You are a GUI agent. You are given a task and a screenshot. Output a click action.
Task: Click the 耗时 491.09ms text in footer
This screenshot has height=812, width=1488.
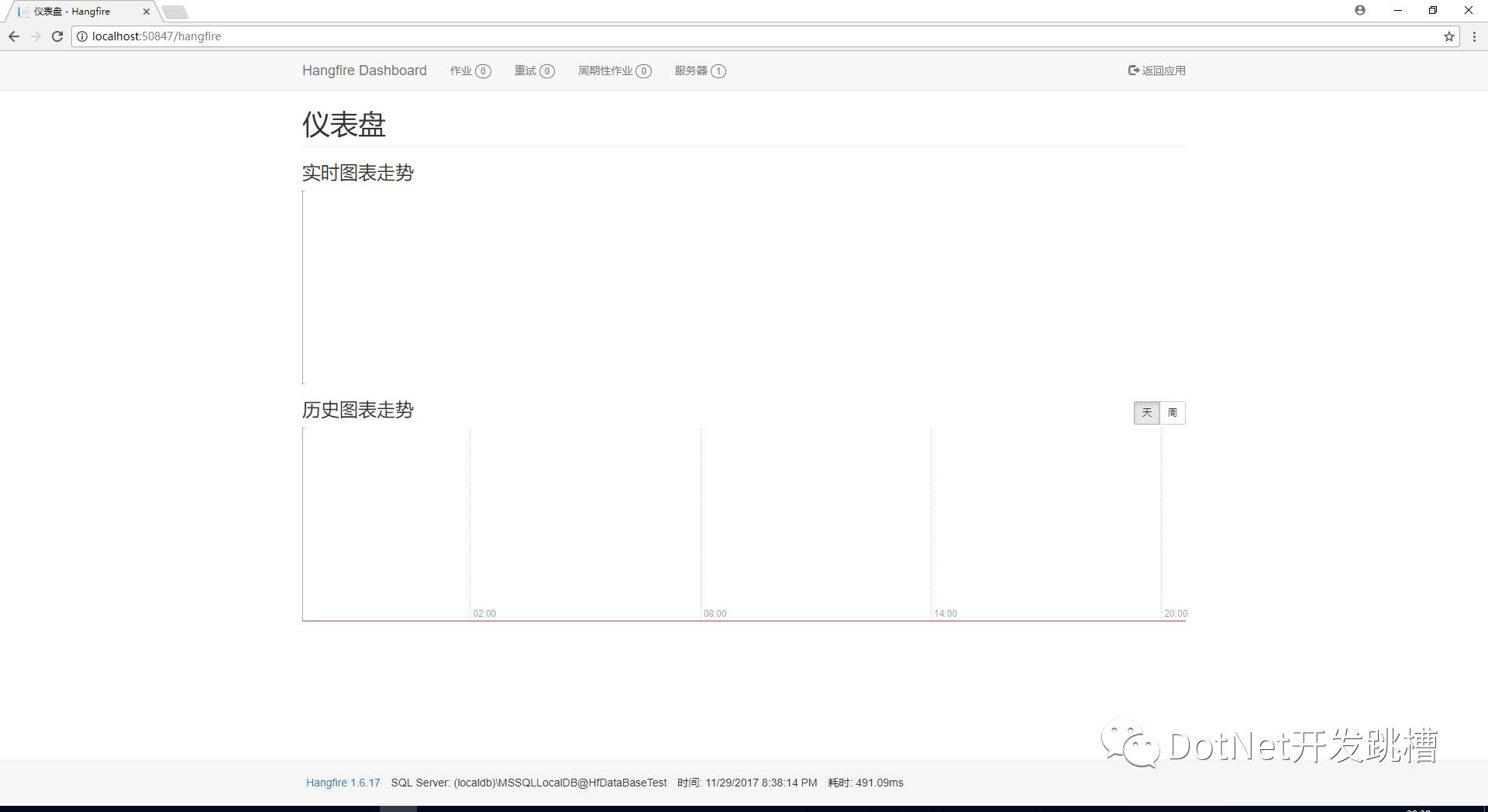866,783
